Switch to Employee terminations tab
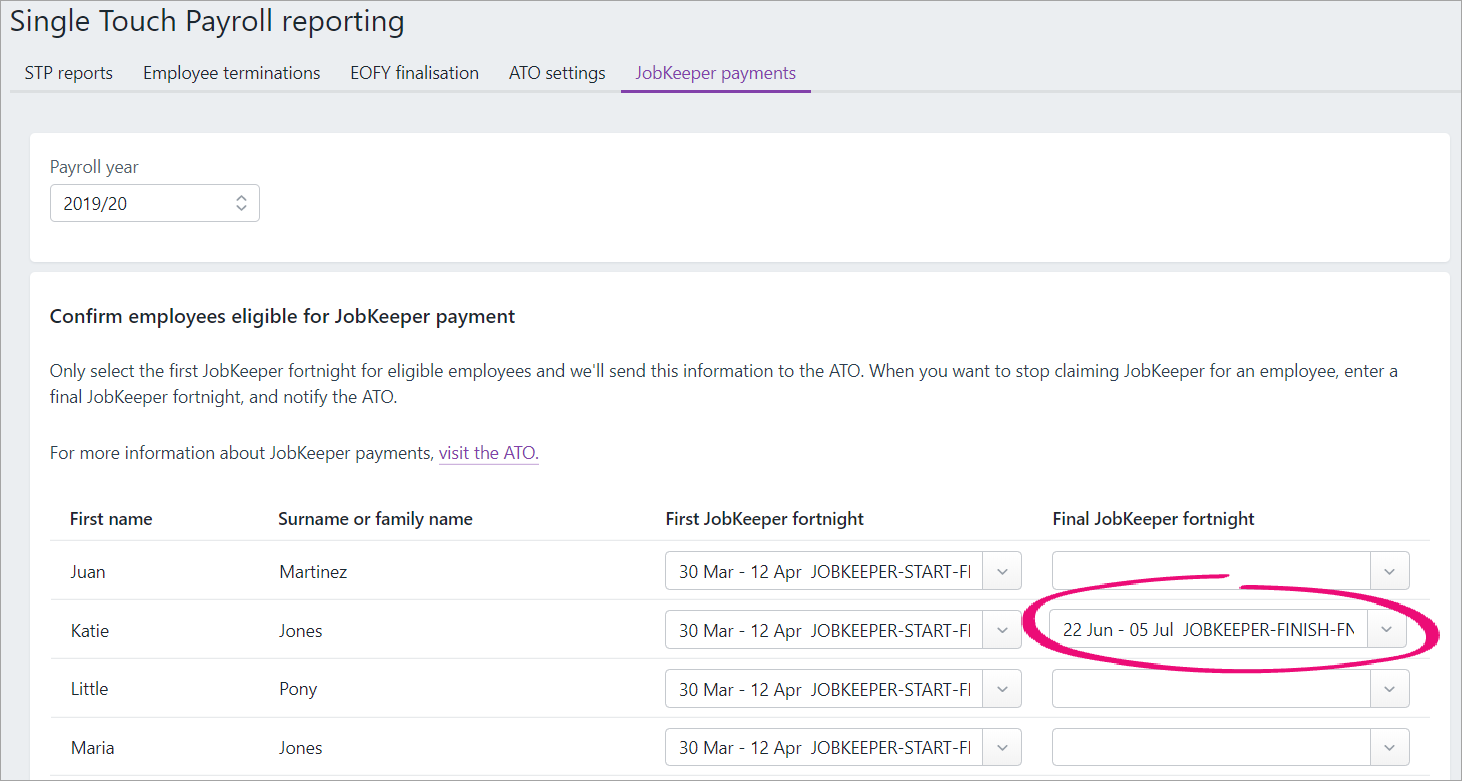The height and width of the screenshot is (781, 1462). 231,73
